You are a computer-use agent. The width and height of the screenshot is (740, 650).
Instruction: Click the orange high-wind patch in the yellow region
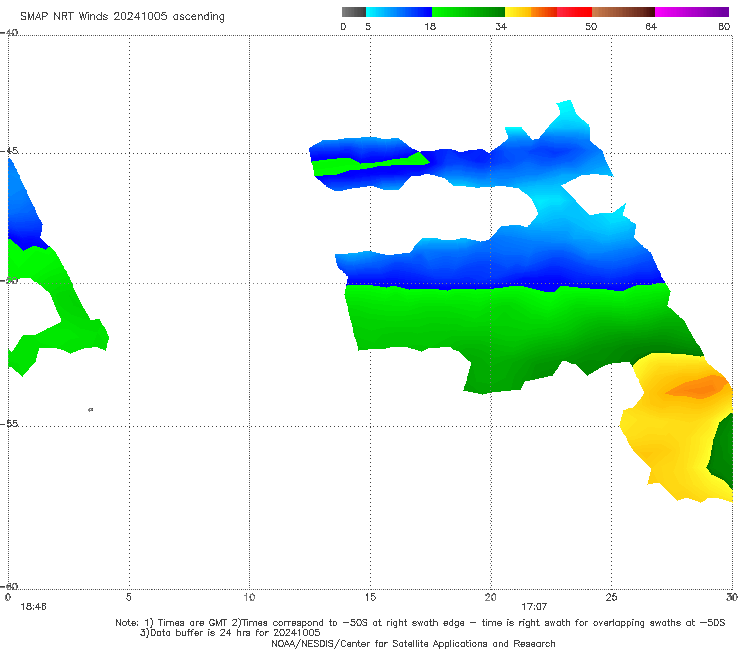coord(698,387)
